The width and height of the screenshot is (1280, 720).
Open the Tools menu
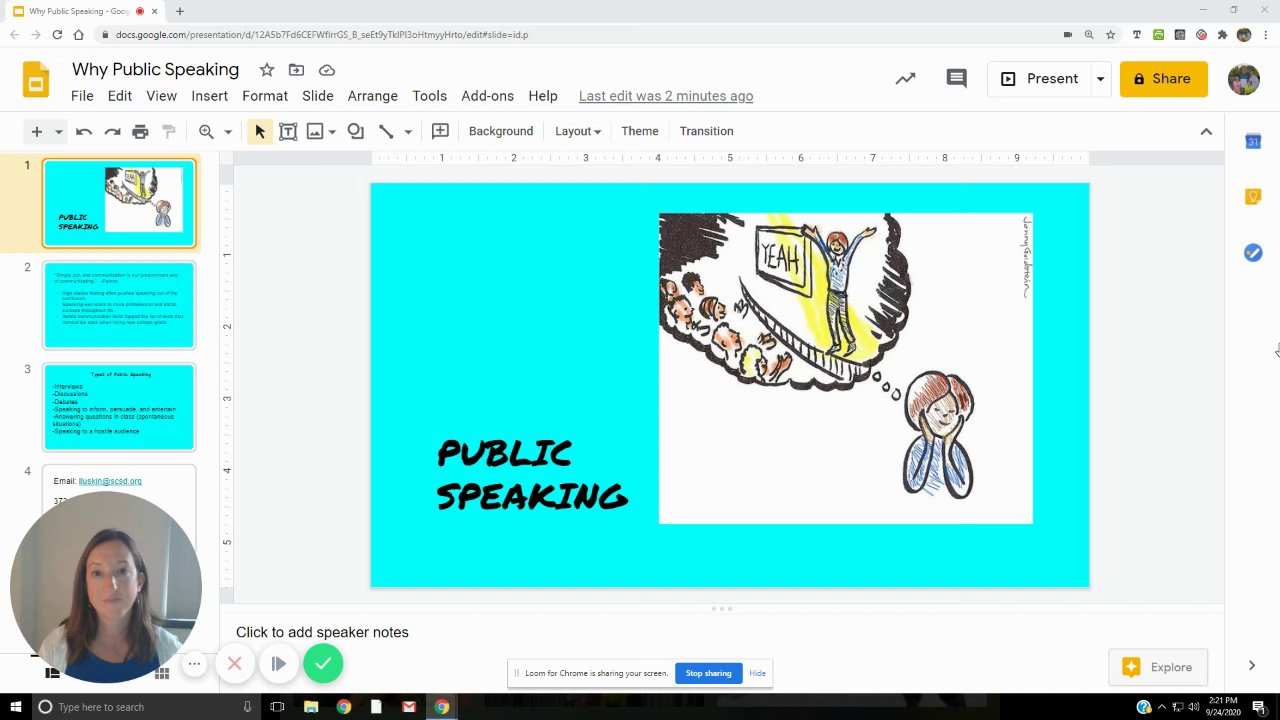tap(429, 96)
